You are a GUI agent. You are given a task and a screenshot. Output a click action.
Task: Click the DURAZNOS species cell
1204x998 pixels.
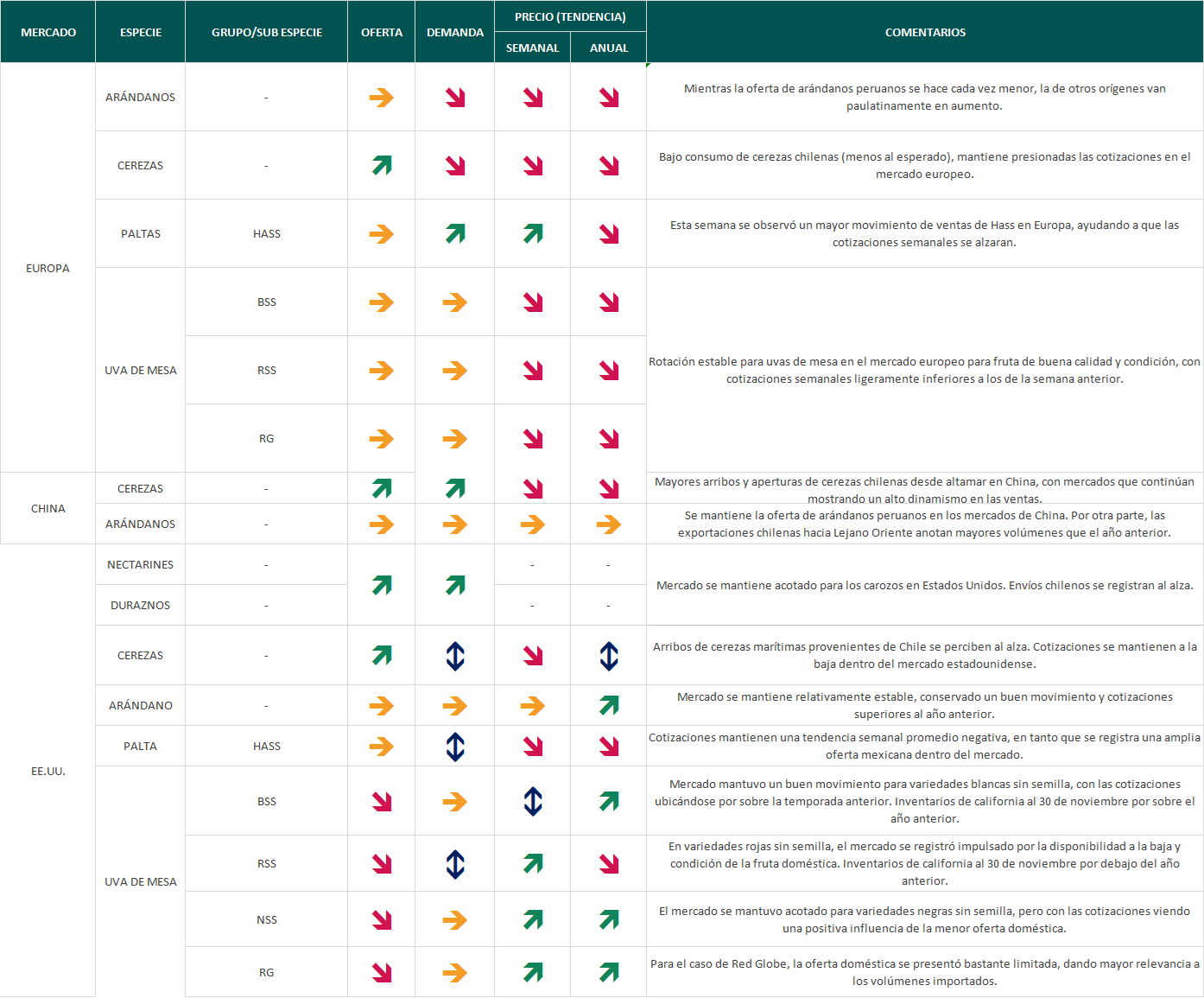tap(140, 606)
